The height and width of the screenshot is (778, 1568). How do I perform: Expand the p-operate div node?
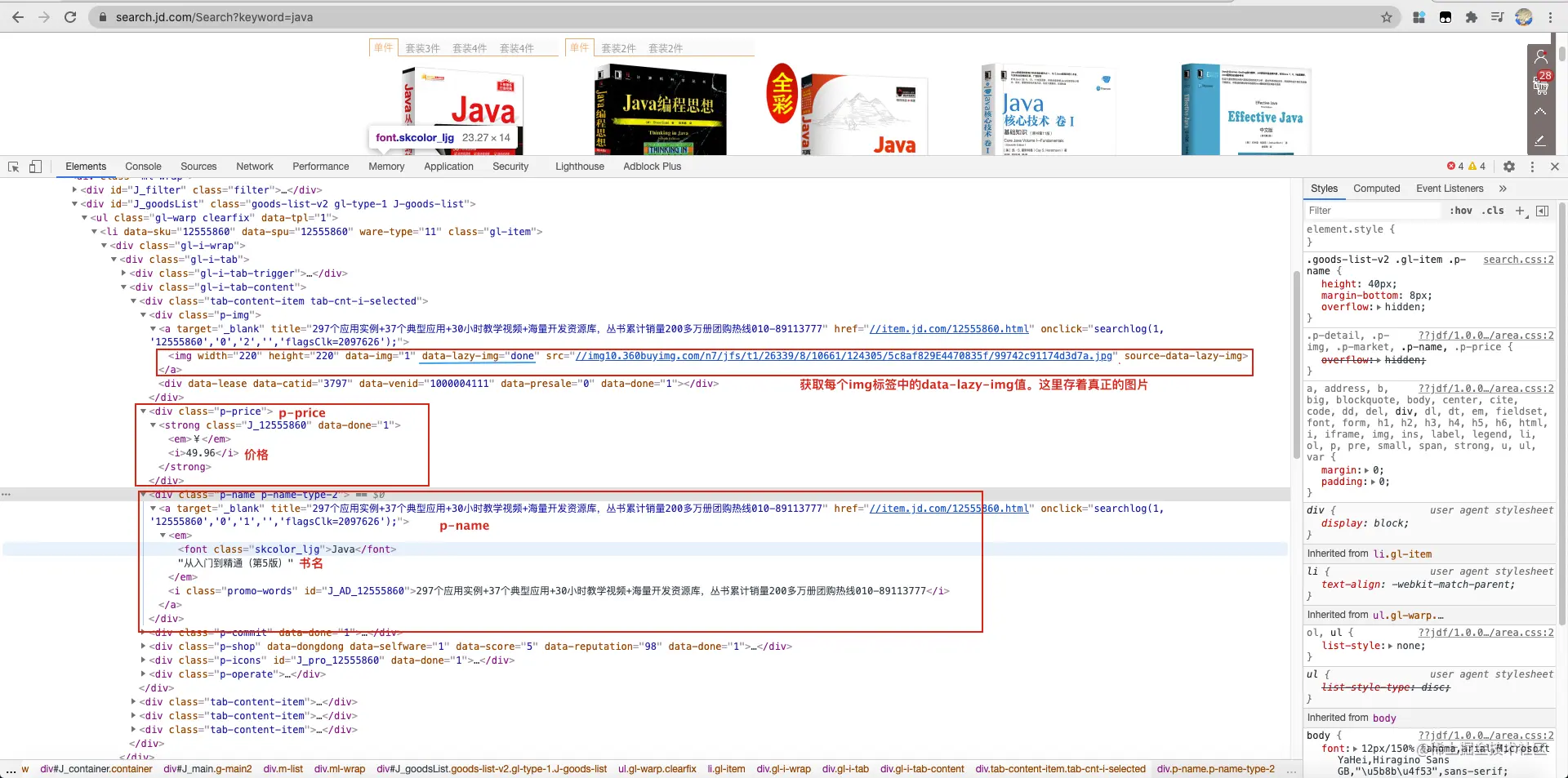tap(143, 674)
